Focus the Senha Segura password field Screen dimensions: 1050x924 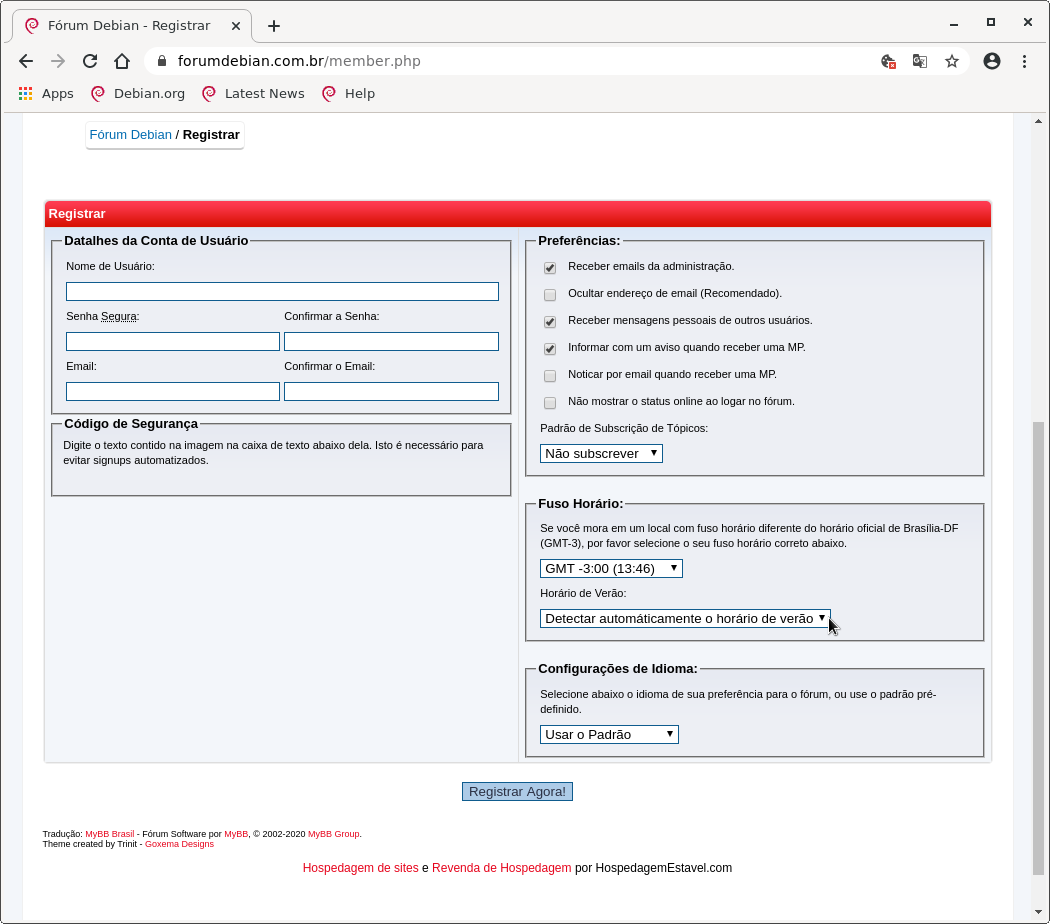(x=173, y=341)
